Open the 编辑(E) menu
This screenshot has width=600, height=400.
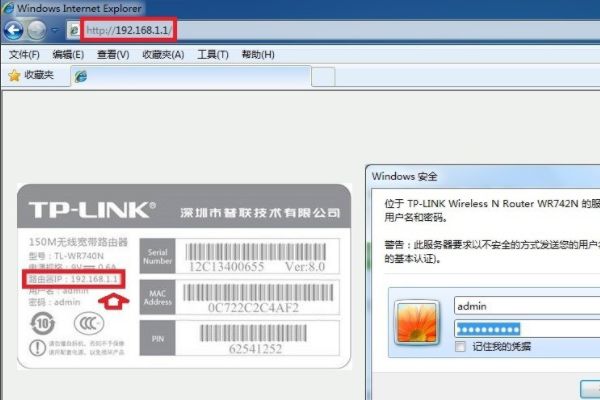click(x=68, y=54)
